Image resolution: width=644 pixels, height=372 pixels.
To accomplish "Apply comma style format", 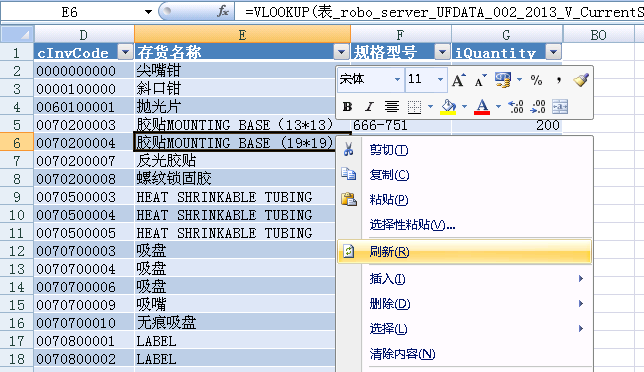I will 559,80.
